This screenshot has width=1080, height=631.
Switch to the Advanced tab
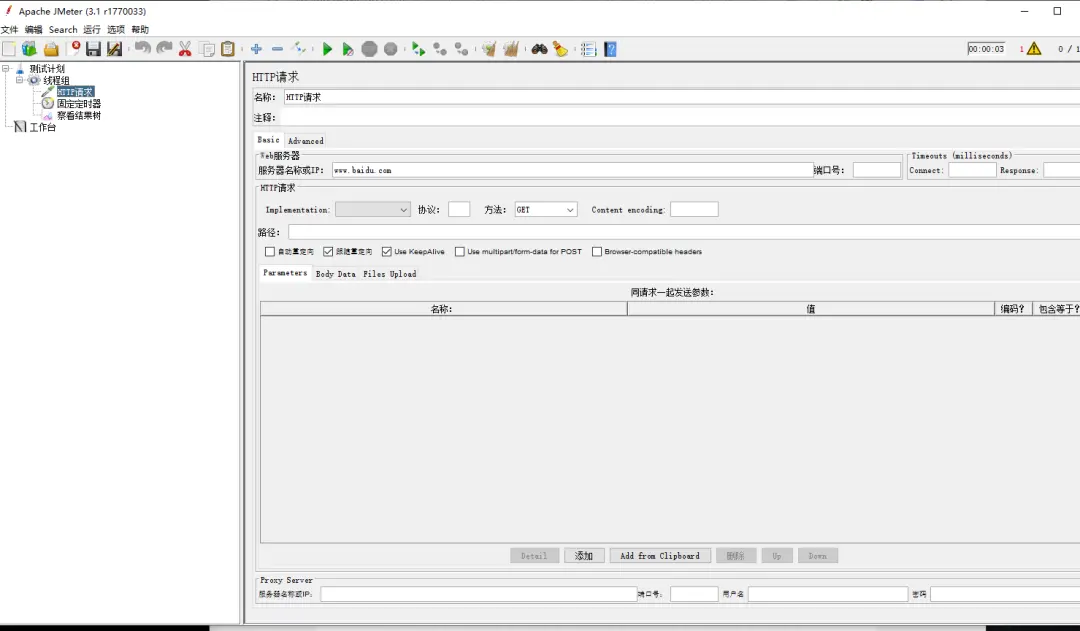tap(305, 141)
